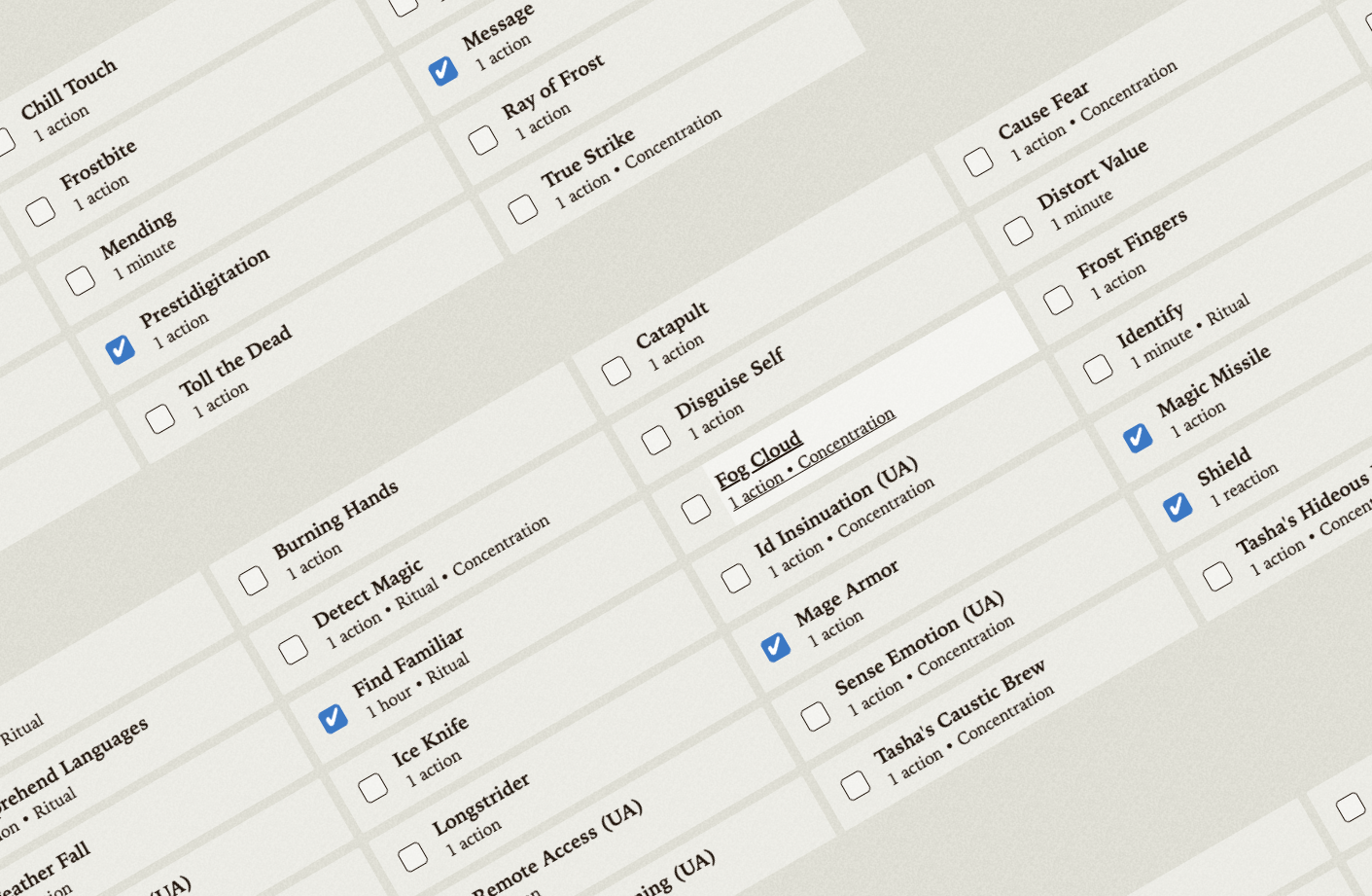Tick the Frost Fingers checkbox
The height and width of the screenshot is (896, 1372).
click(1057, 300)
